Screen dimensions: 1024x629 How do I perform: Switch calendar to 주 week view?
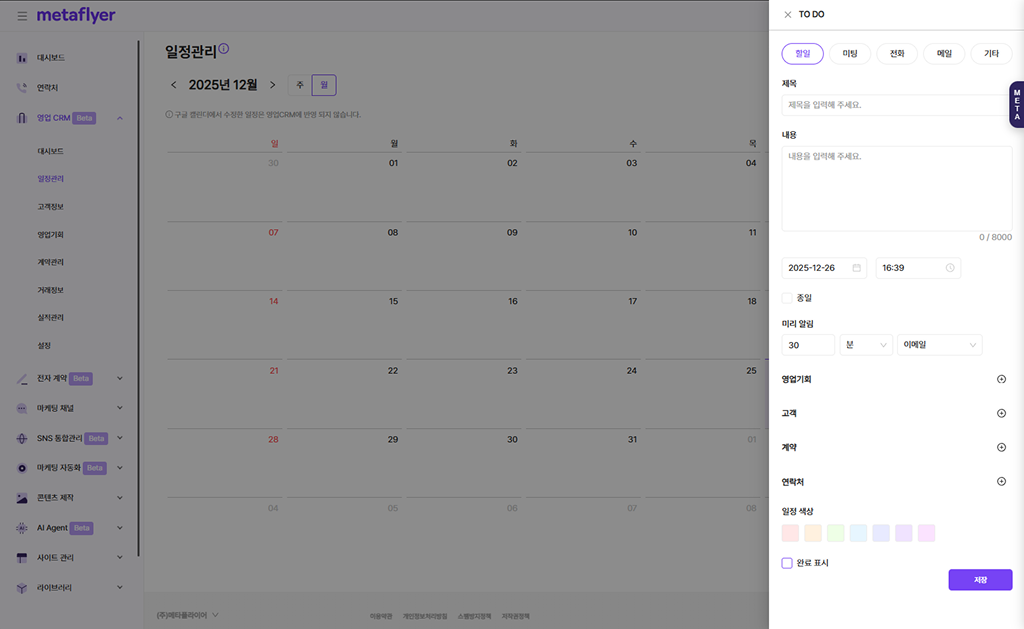(300, 85)
